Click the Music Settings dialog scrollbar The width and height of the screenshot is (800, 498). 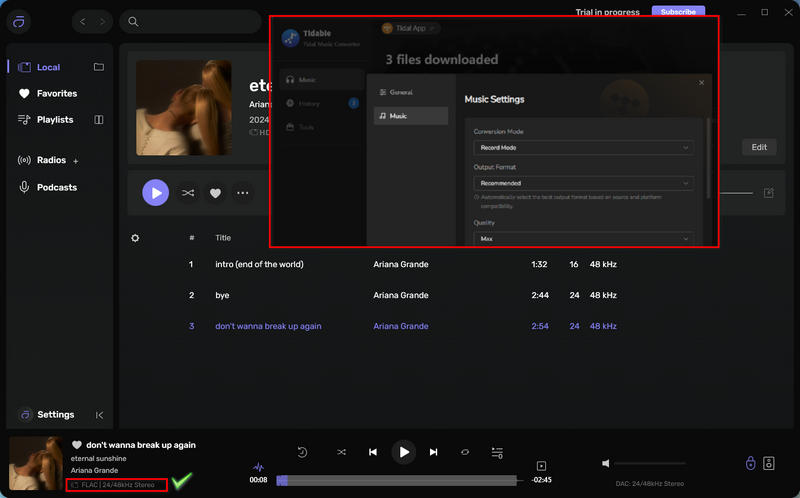pyautogui.click(x=708, y=158)
